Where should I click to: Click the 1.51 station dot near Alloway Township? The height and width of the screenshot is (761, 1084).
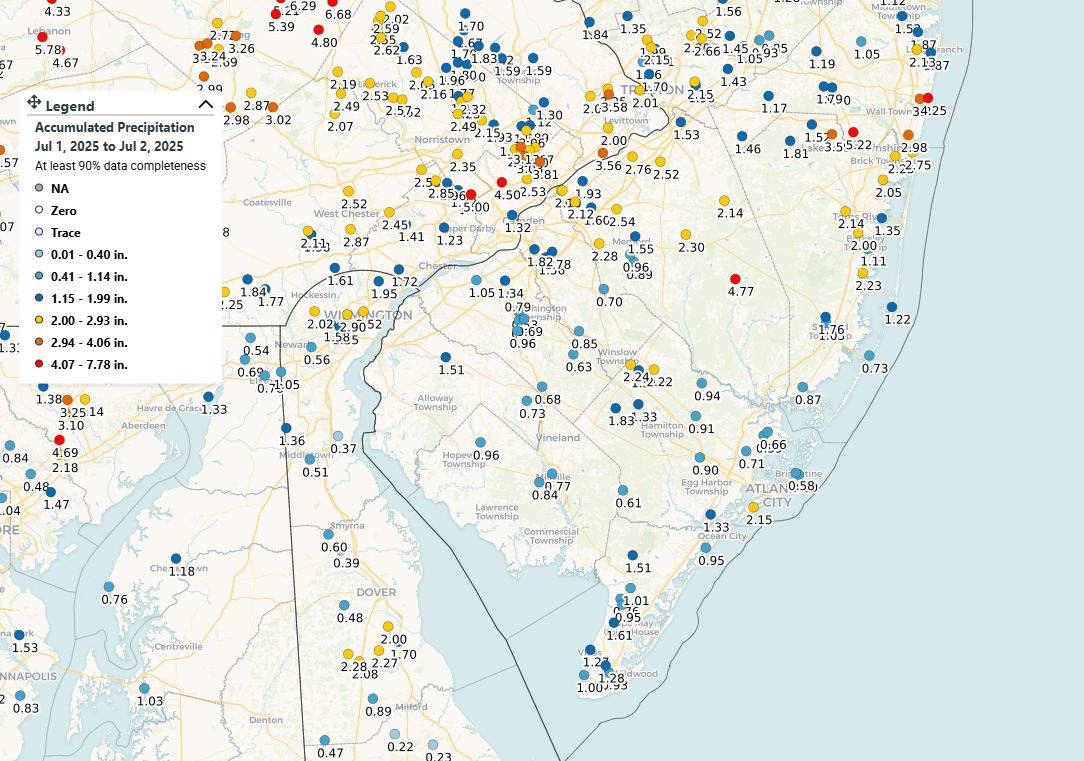click(446, 357)
